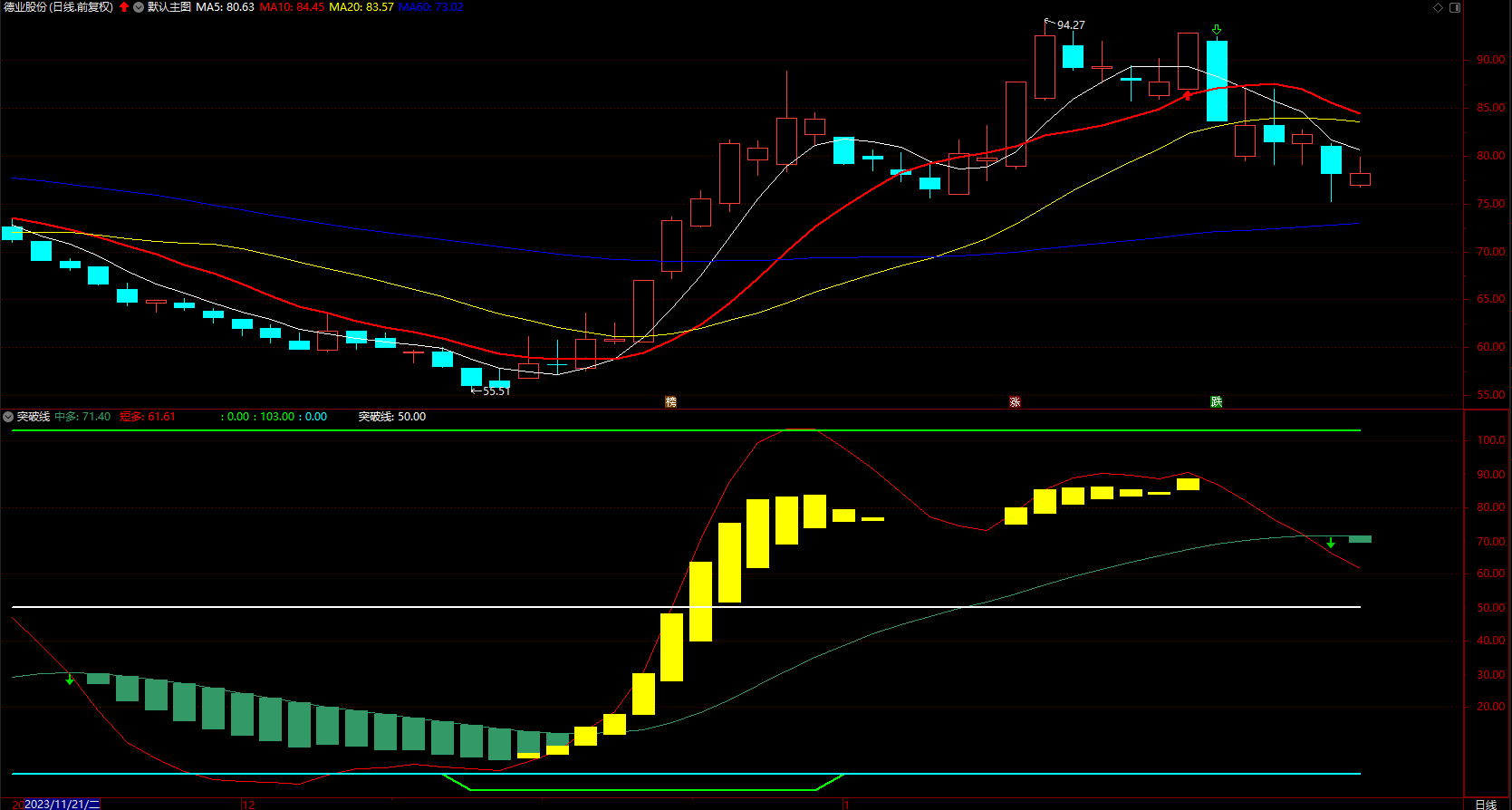Image resolution: width=1512 pixels, height=810 pixels.
Task: Click the MA60: 73.02 label
Action: [x=430, y=7]
